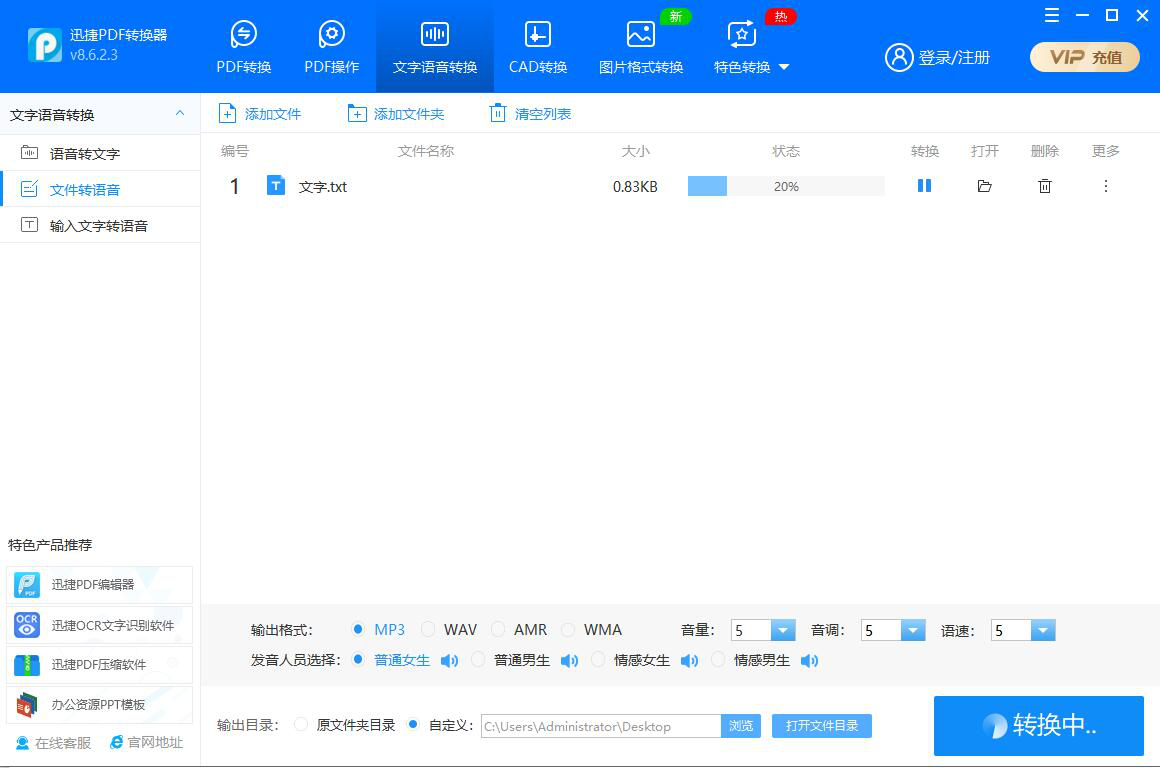Open the CAD转换 tab
Image resolution: width=1160 pixels, height=768 pixels.
(x=538, y=47)
